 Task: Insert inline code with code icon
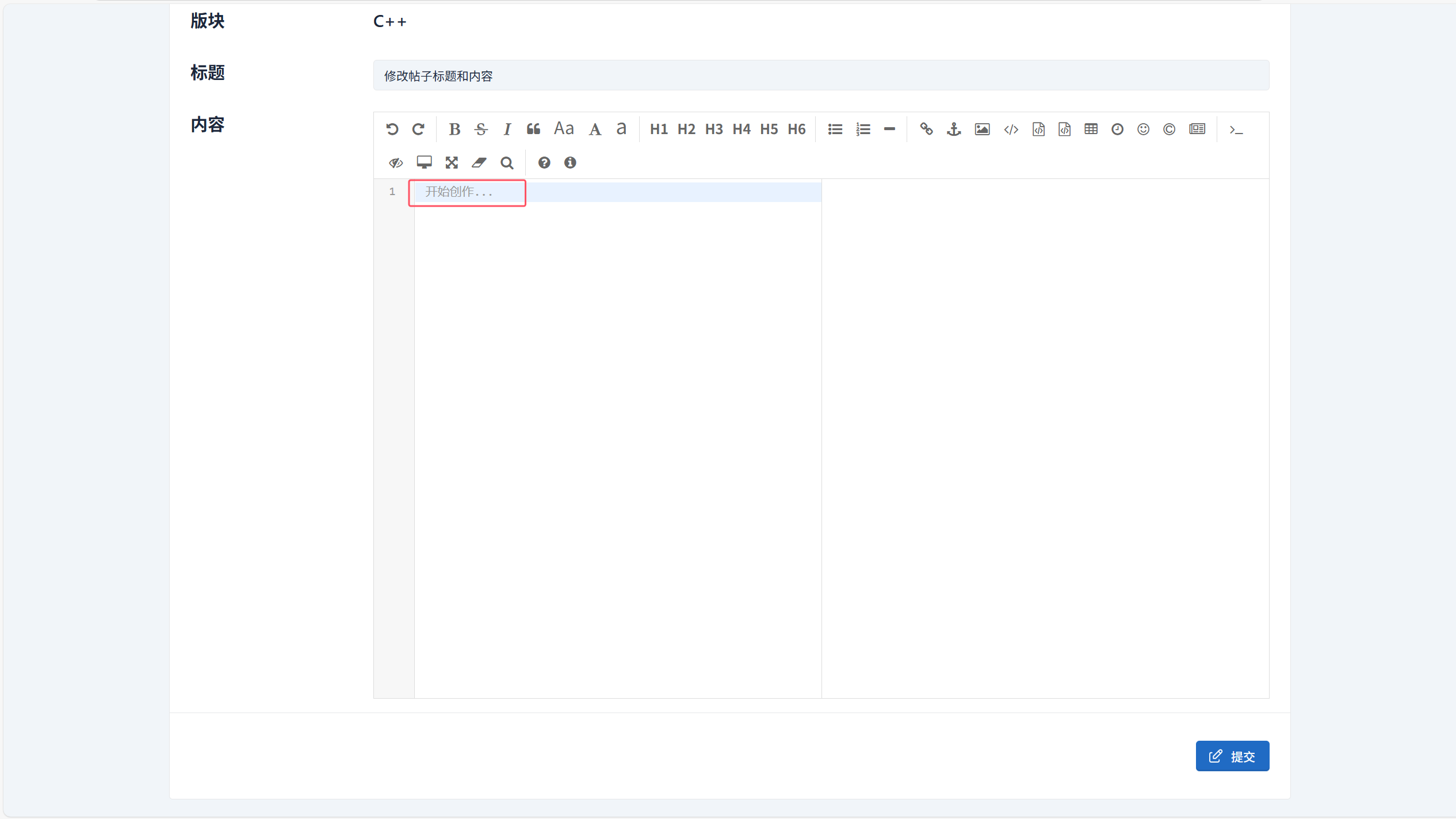click(1011, 129)
